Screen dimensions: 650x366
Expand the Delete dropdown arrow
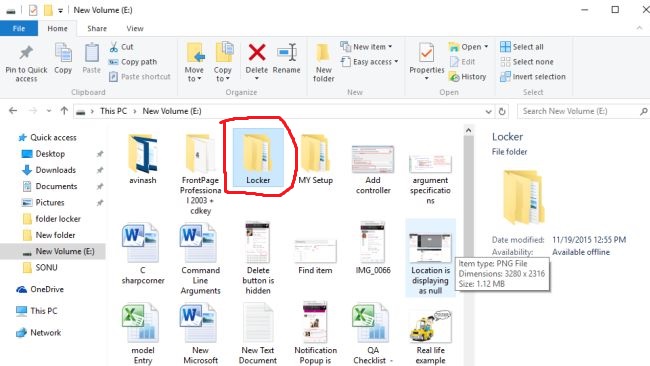(257, 78)
